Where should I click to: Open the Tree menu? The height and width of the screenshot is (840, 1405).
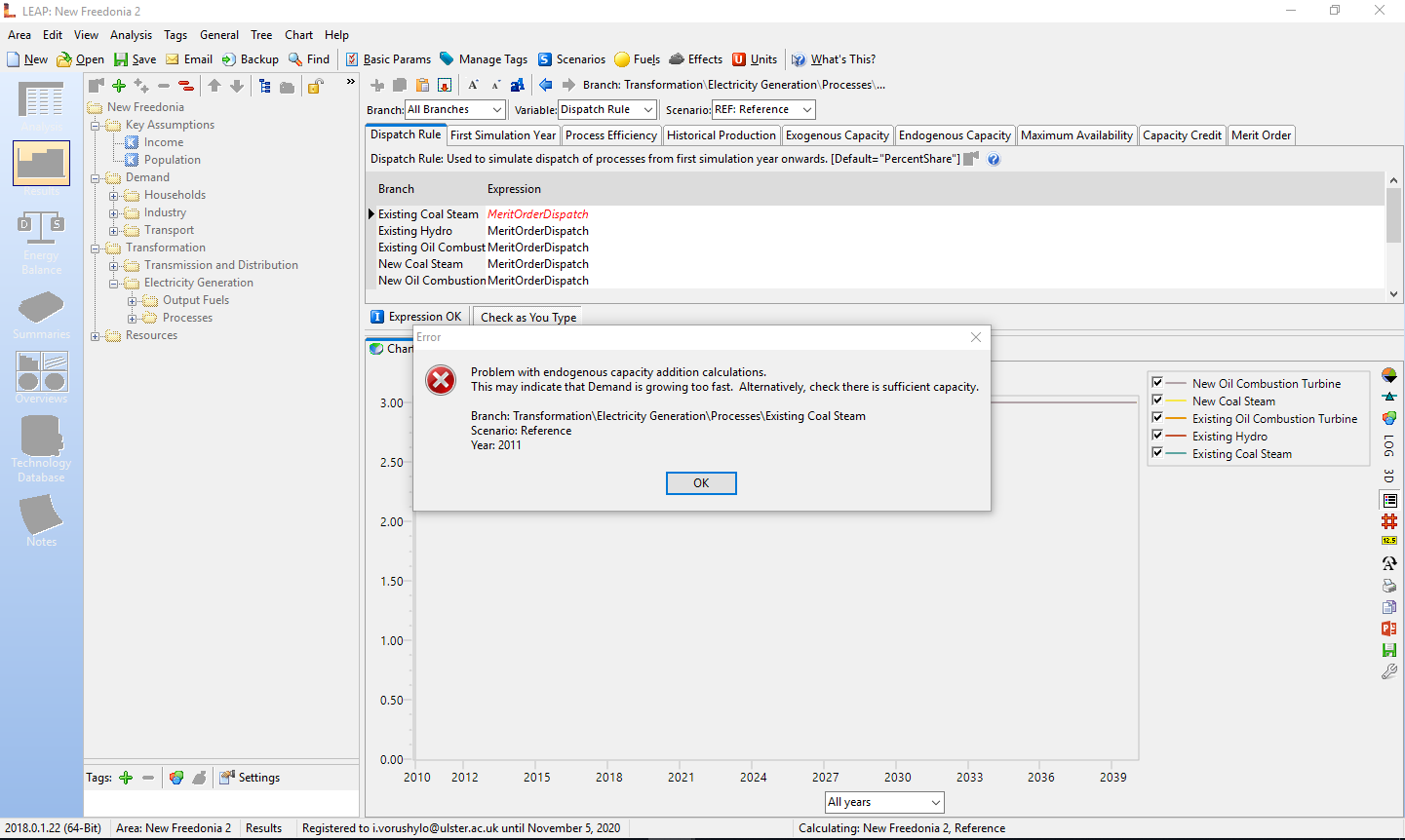tap(261, 35)
